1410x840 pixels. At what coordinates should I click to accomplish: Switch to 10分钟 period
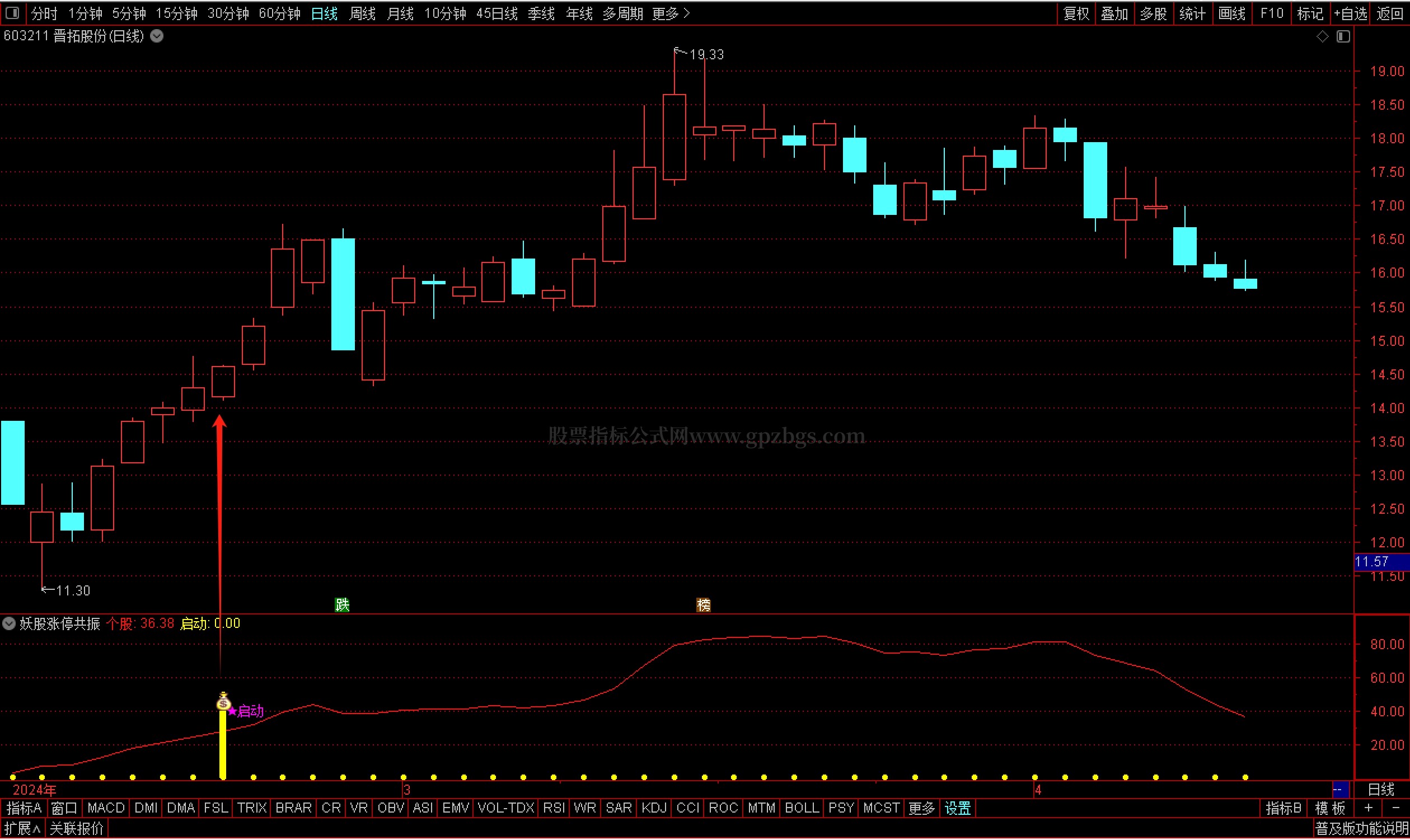(445, 13)
